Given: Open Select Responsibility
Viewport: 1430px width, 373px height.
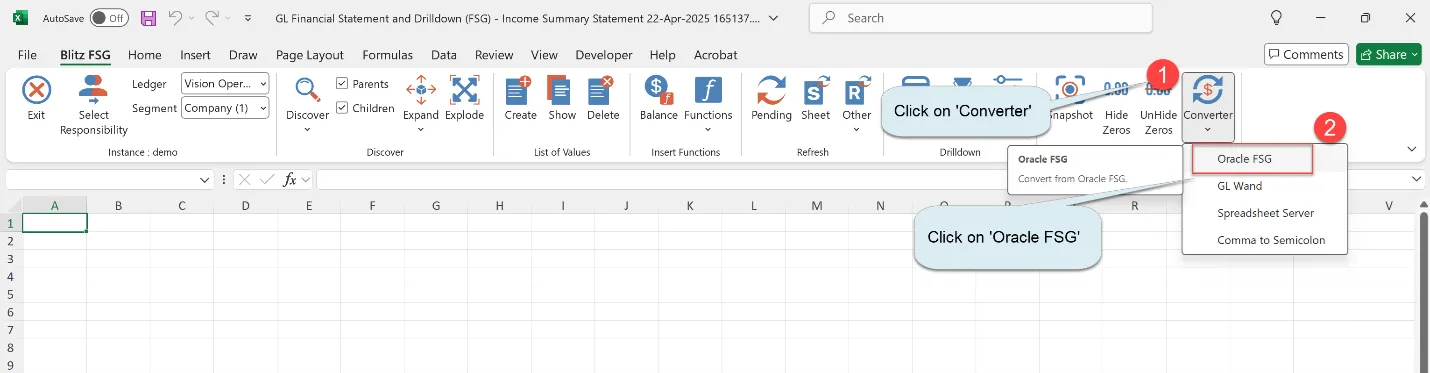Looking at the screenshot, I should (x=94, y=105).
